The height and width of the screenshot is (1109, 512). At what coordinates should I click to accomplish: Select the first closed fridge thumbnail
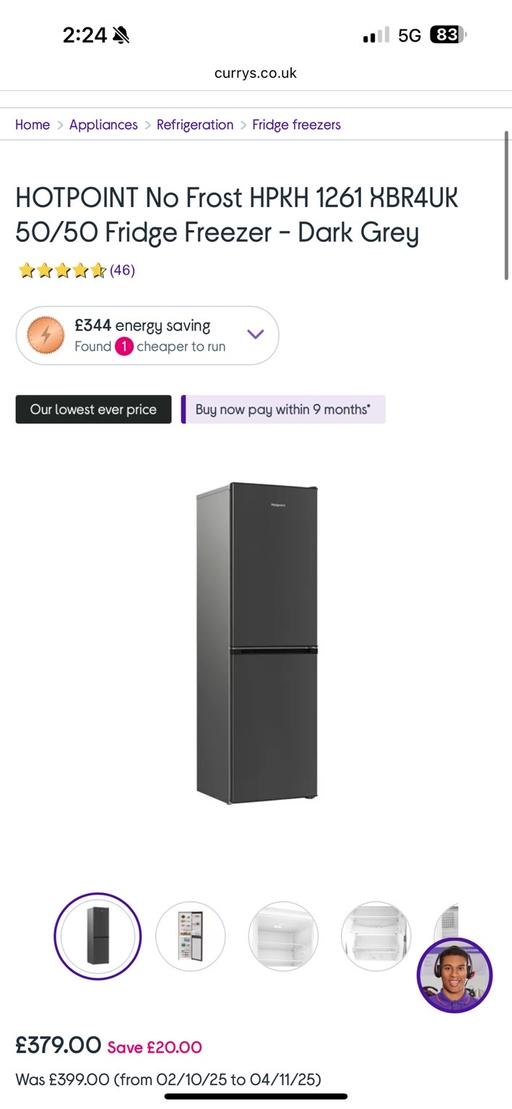98,936
